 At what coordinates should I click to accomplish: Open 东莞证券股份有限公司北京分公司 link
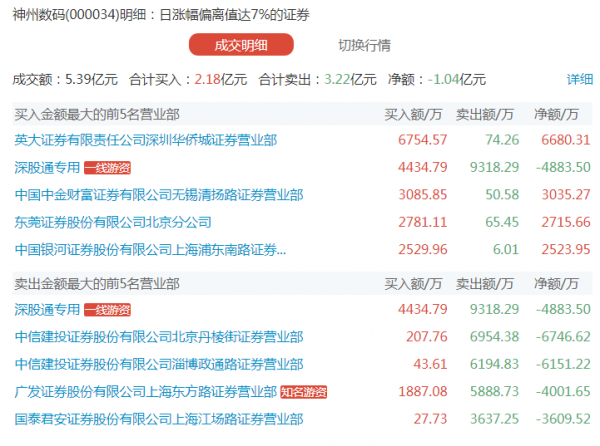[113, 222]
